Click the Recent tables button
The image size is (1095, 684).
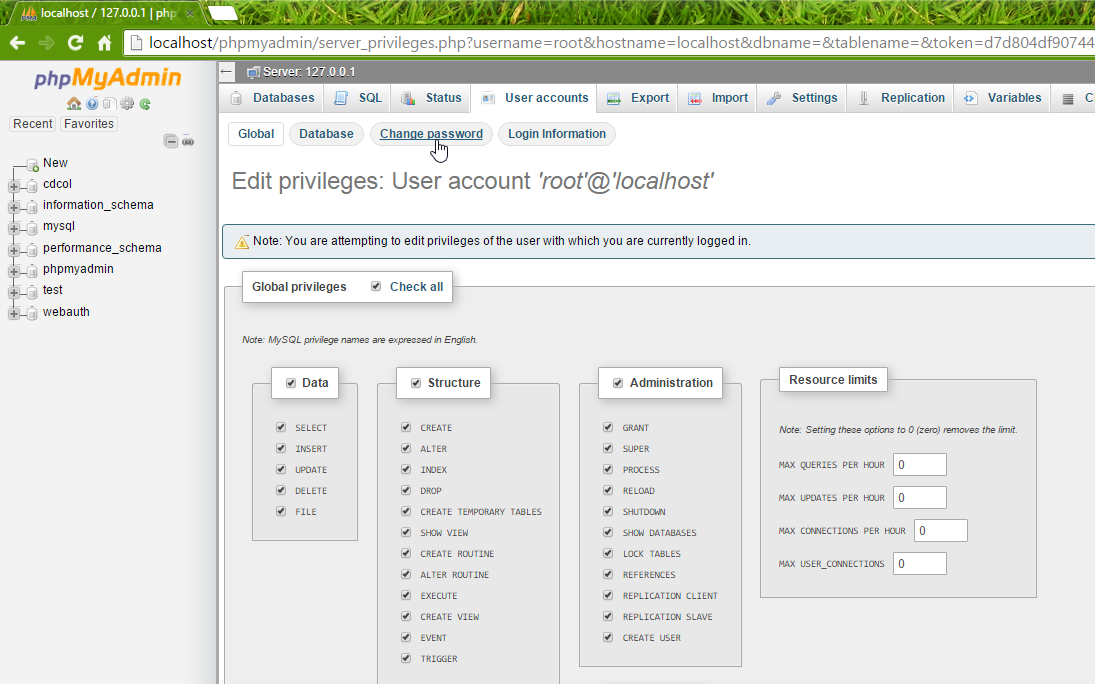[x=33, y=124]
